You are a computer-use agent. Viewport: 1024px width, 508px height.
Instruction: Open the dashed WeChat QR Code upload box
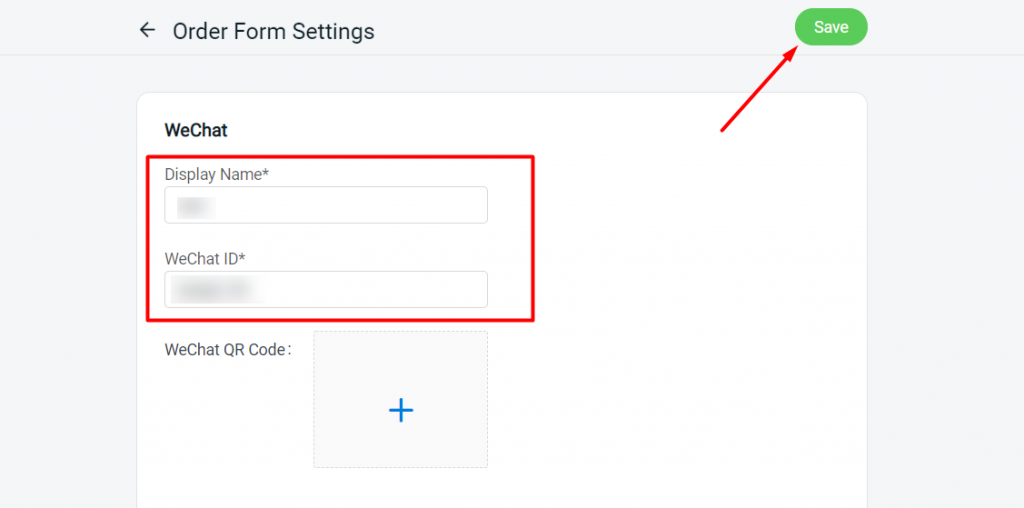coord(401,399)
